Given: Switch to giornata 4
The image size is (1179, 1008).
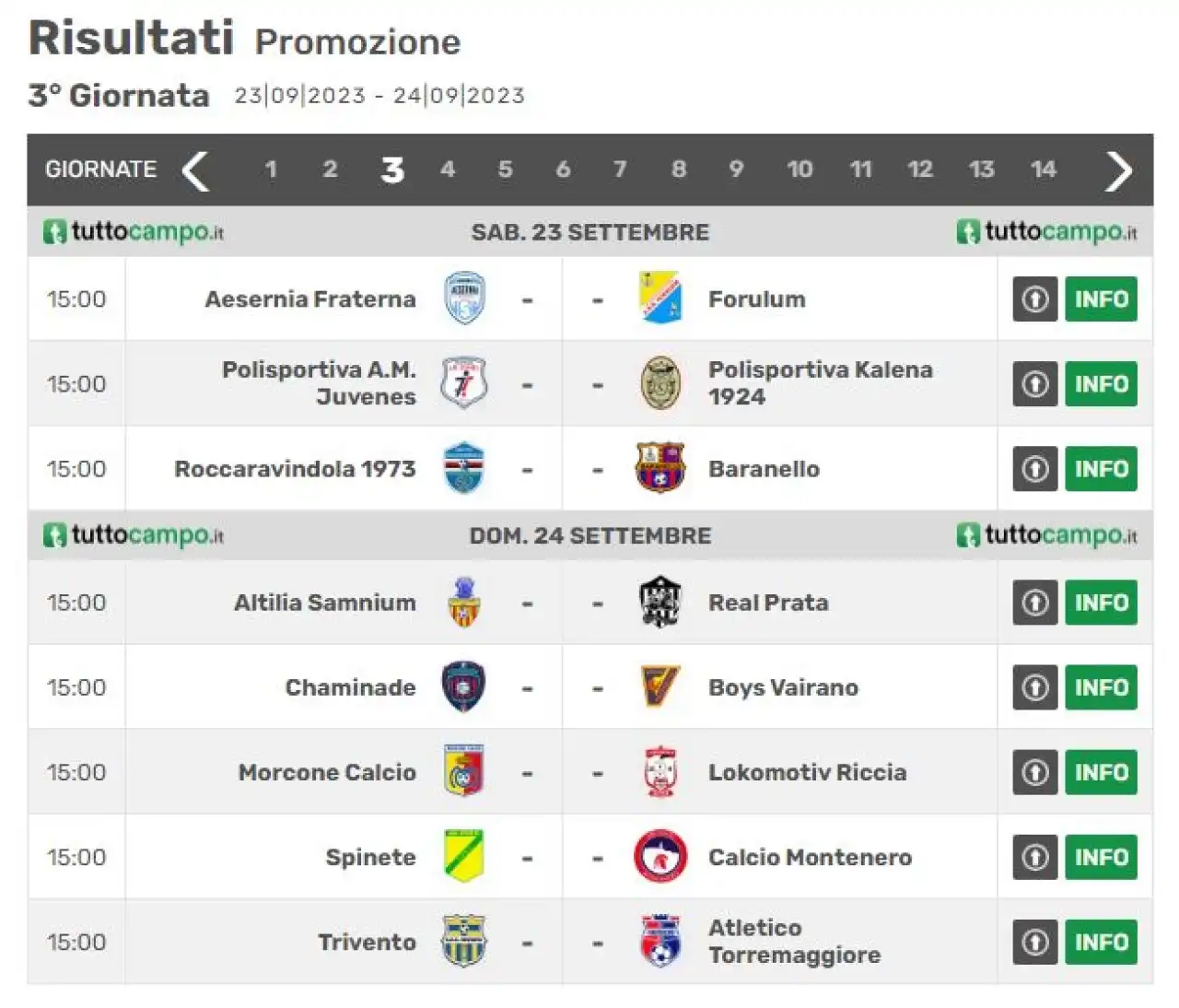Looking at the screenshot, I should (x=448, y=170).
